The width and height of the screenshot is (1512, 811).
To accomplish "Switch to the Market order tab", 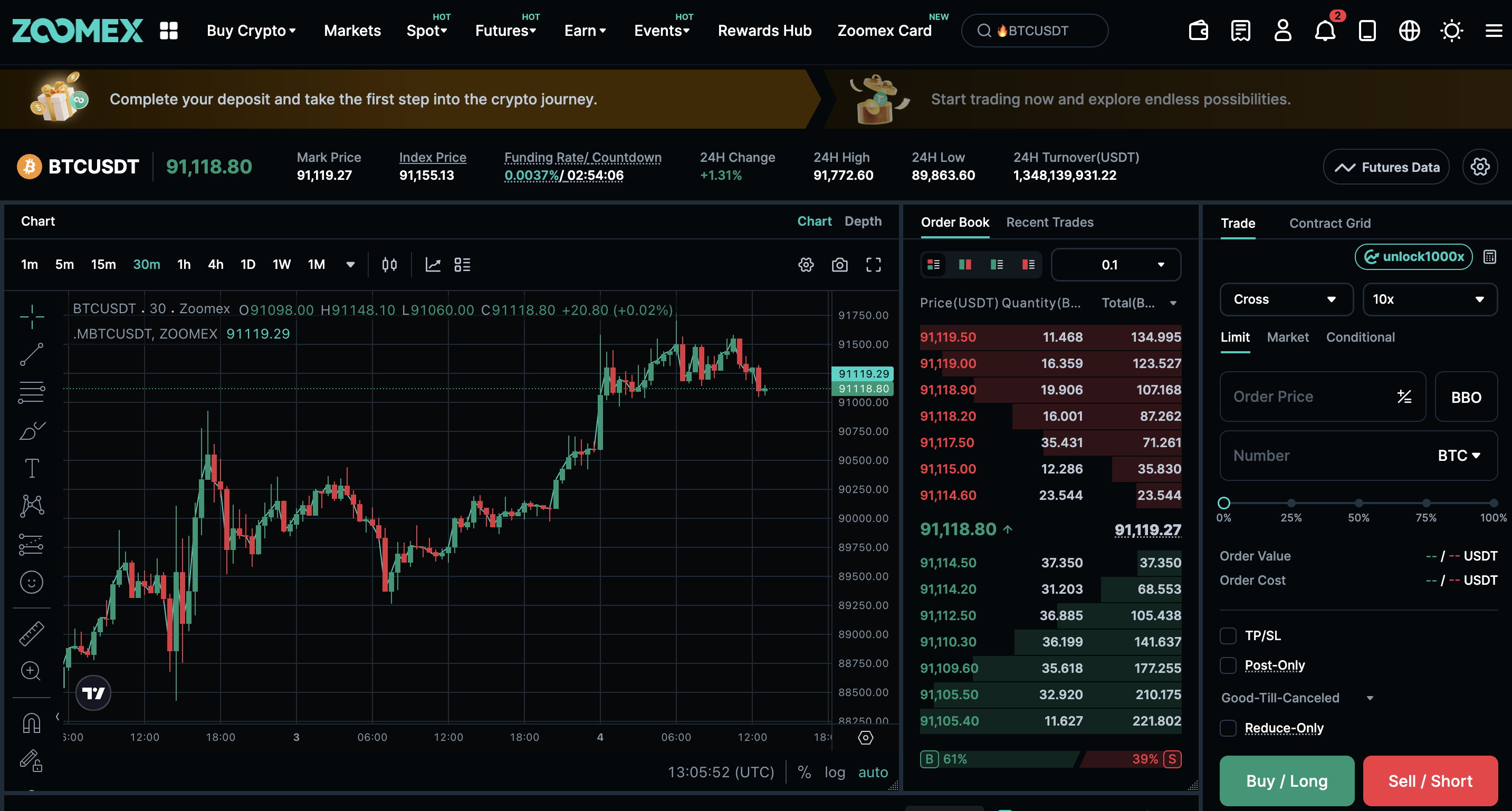I will click(x=1287, y=337).
